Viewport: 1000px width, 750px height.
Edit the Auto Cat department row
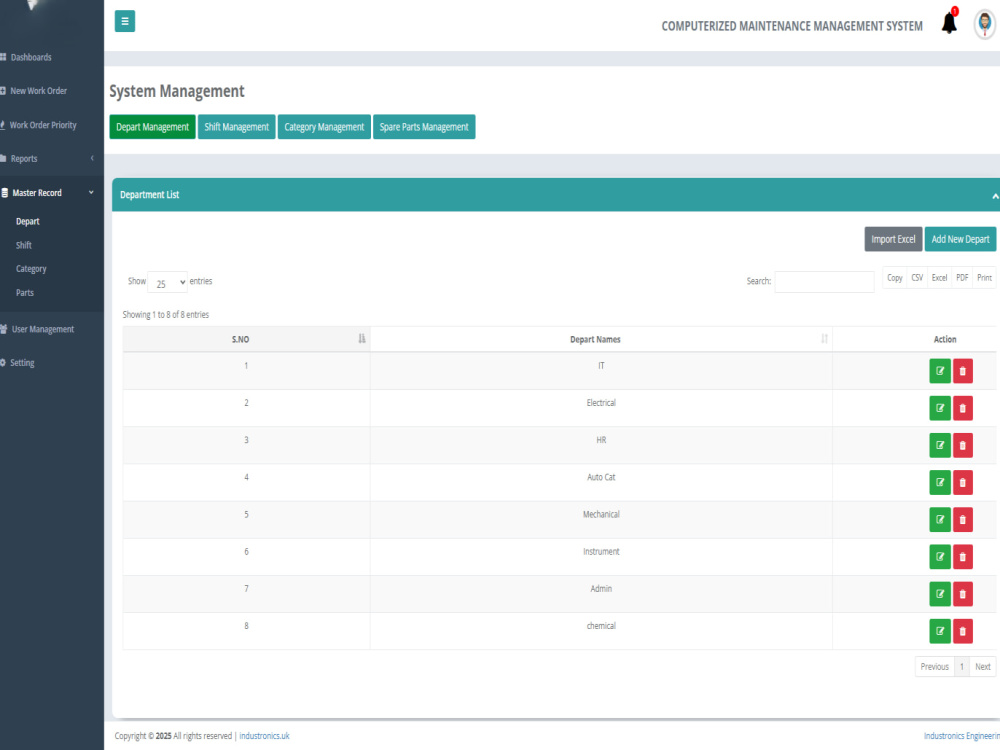click(x=940, y=483)
